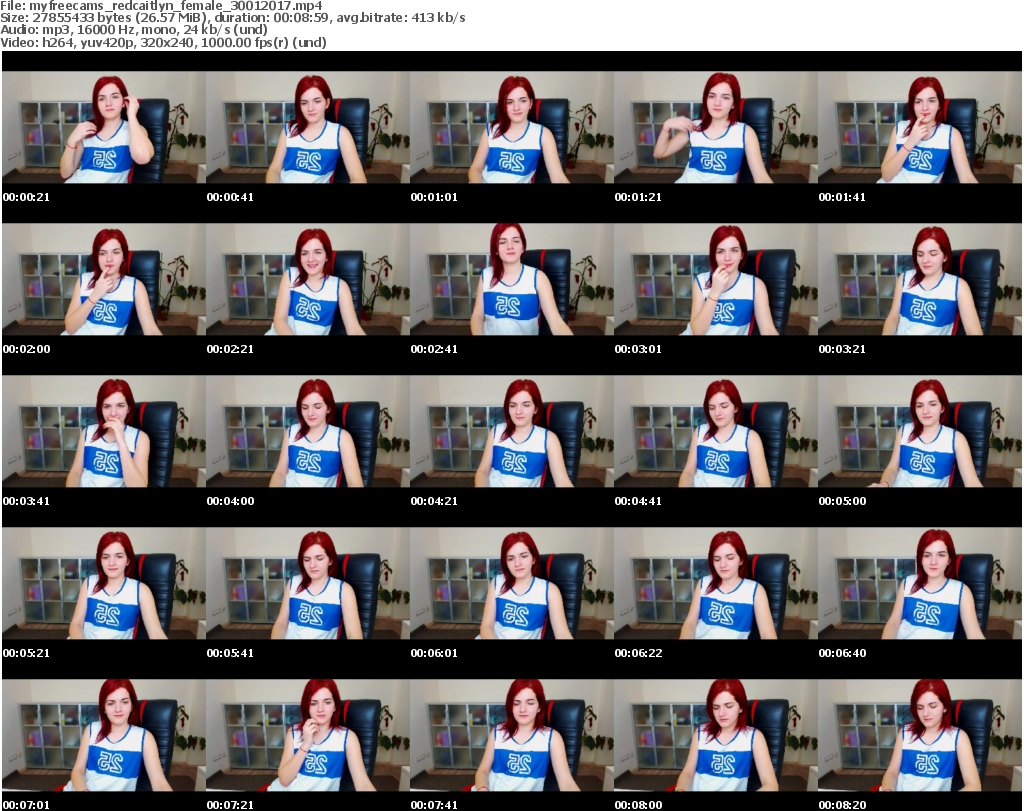Click the 00:05:00 timestamp label
The image size is (1024, 811).
842,501
